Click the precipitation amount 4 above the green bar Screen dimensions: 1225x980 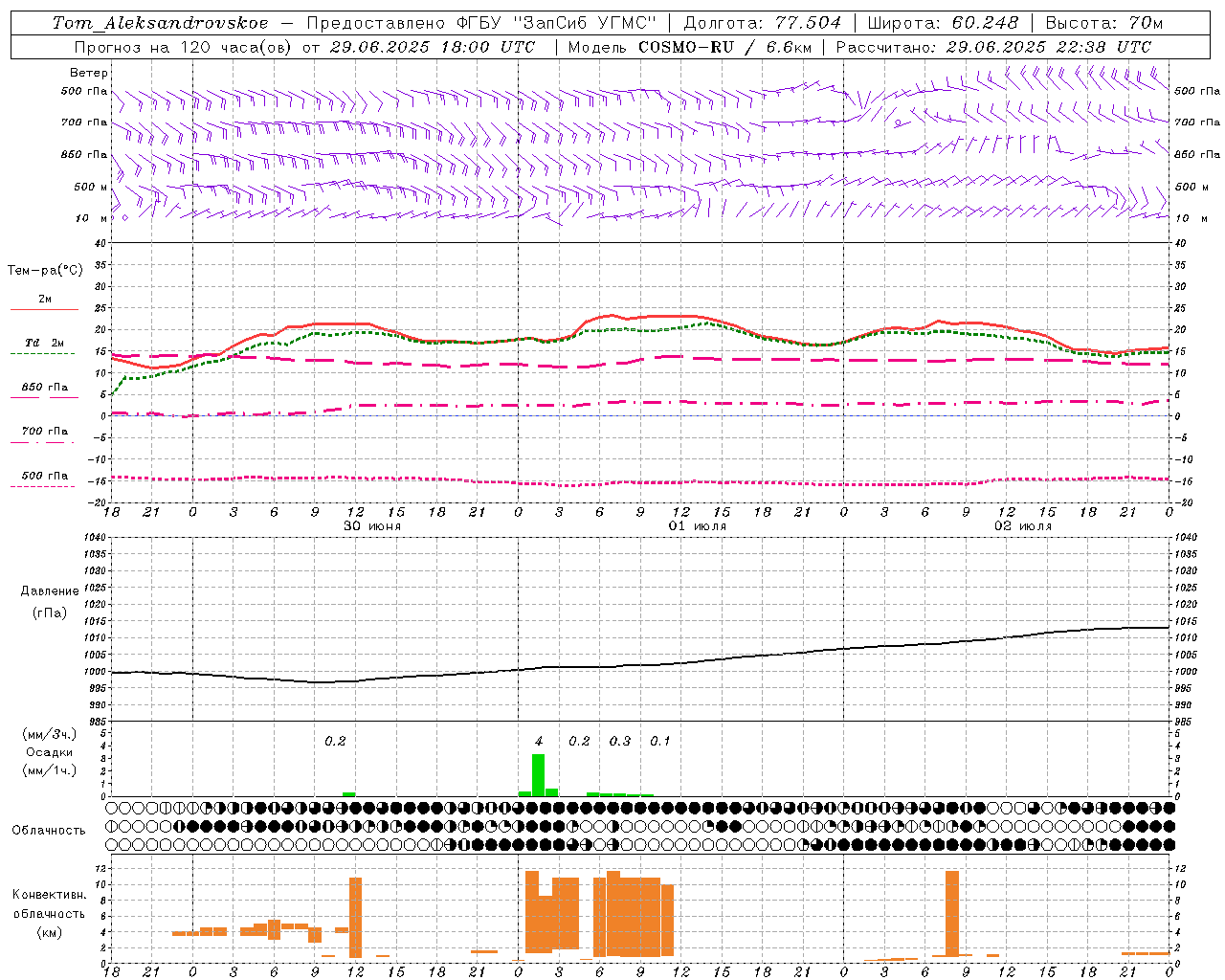click(x=539, y=742)
